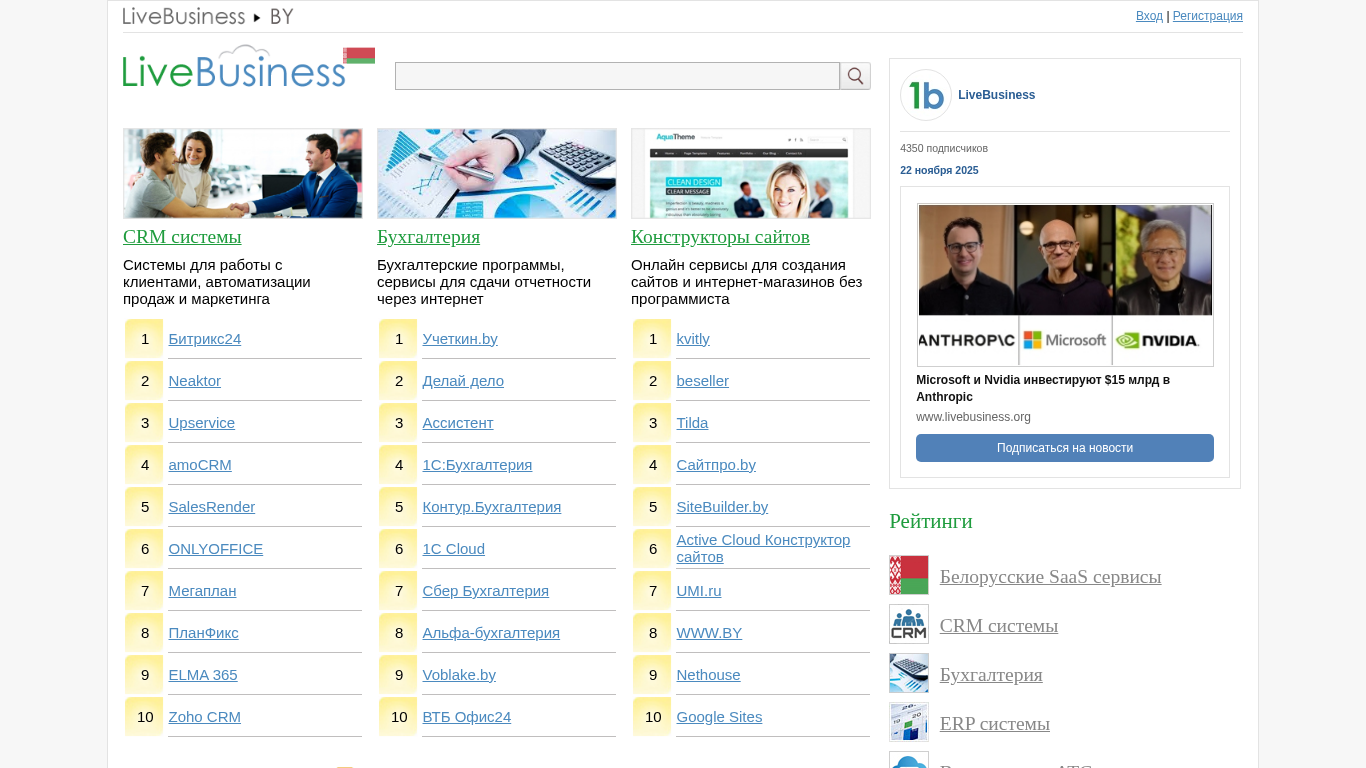
Task: Open the beseller link
Action: pyautogui.click(x=703, y=381)
